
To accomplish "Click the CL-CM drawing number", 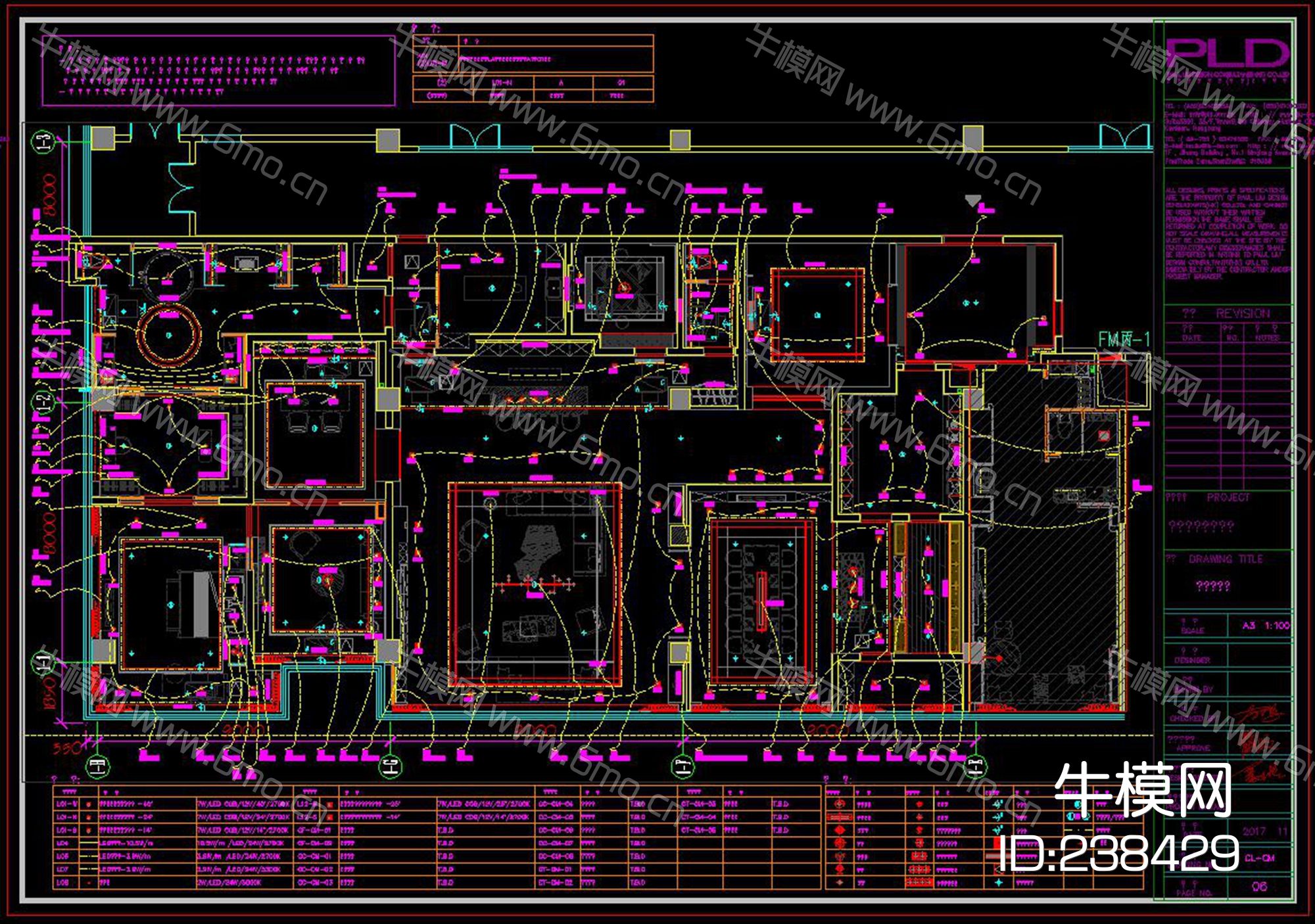I will [1260, 858].
